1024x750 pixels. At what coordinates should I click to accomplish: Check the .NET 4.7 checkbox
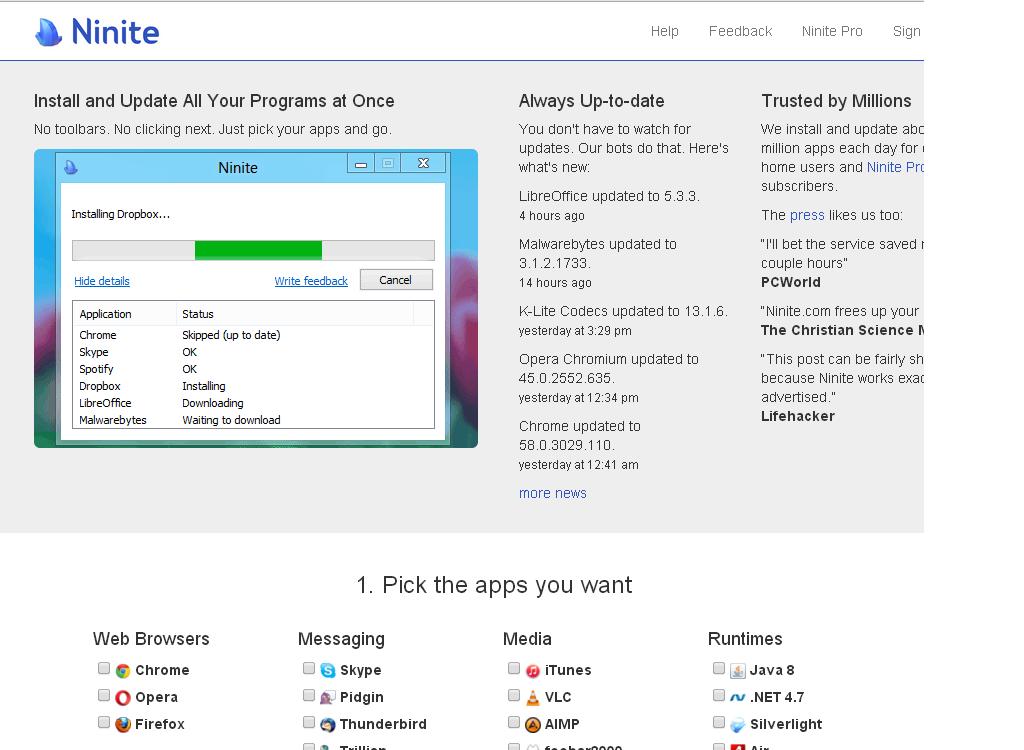pyautogui.click(x=719, y=695)
